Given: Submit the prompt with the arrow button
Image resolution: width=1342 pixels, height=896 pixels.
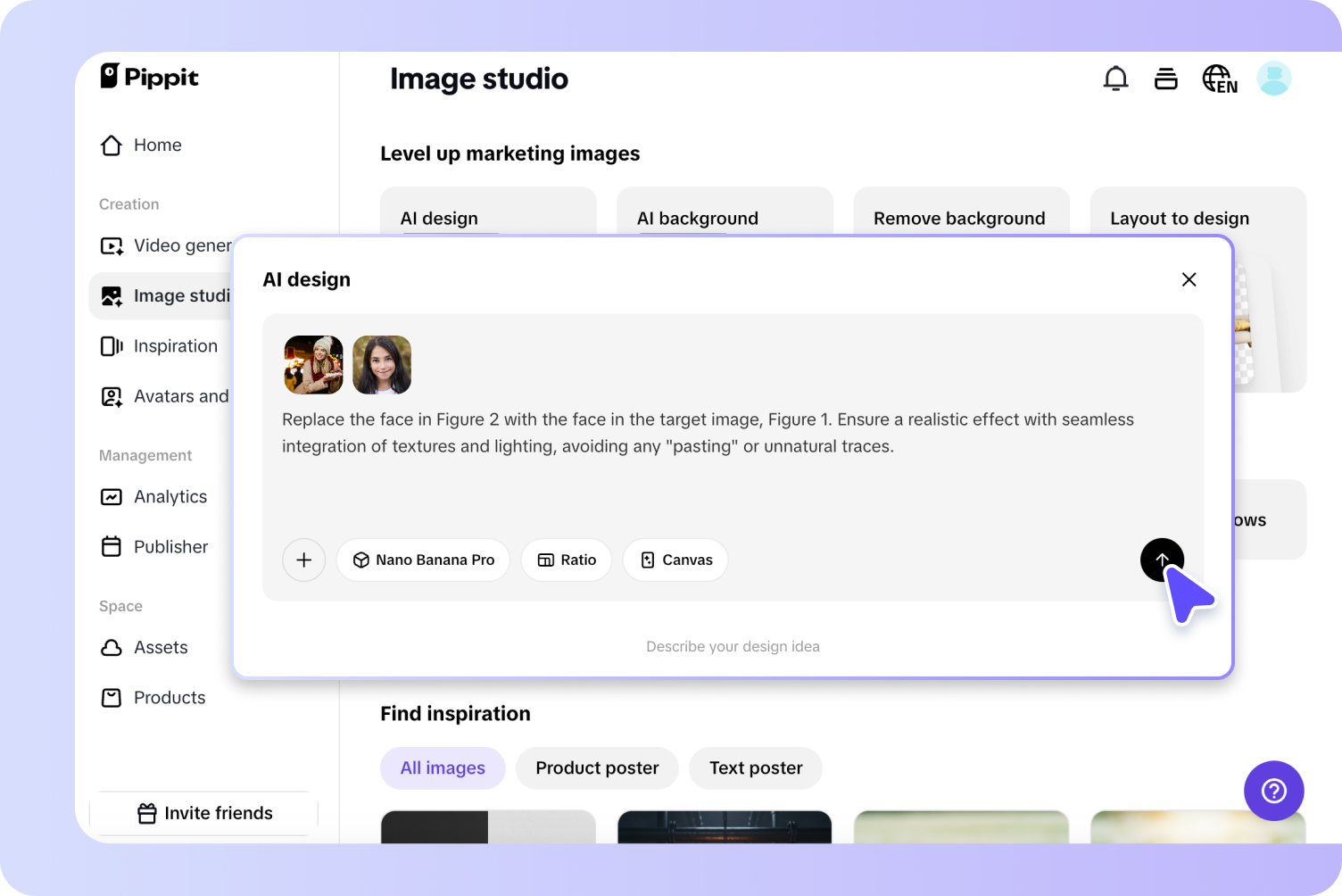Looking at the screenshot, I should pos(1162,560).
